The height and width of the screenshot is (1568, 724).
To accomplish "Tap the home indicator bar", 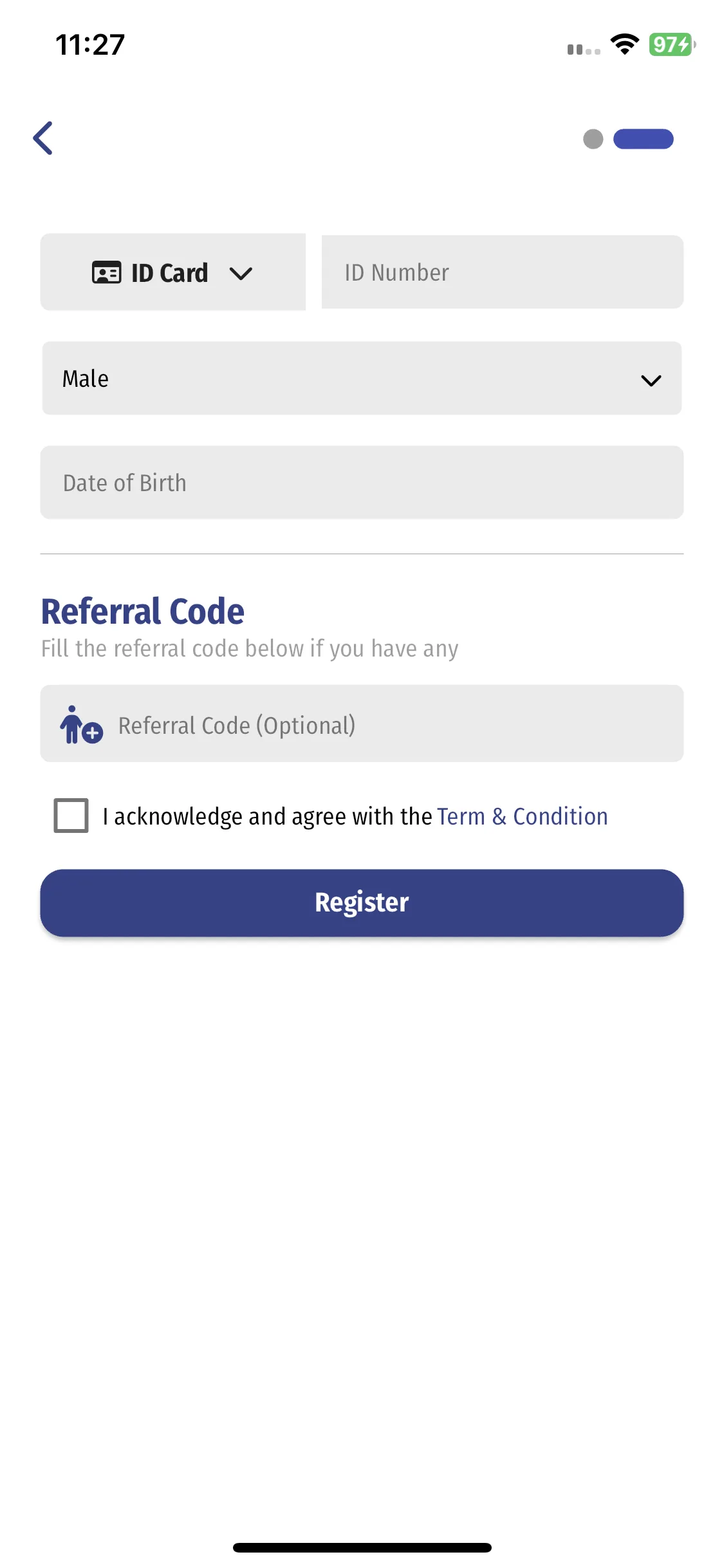I will pos(362,1547).
